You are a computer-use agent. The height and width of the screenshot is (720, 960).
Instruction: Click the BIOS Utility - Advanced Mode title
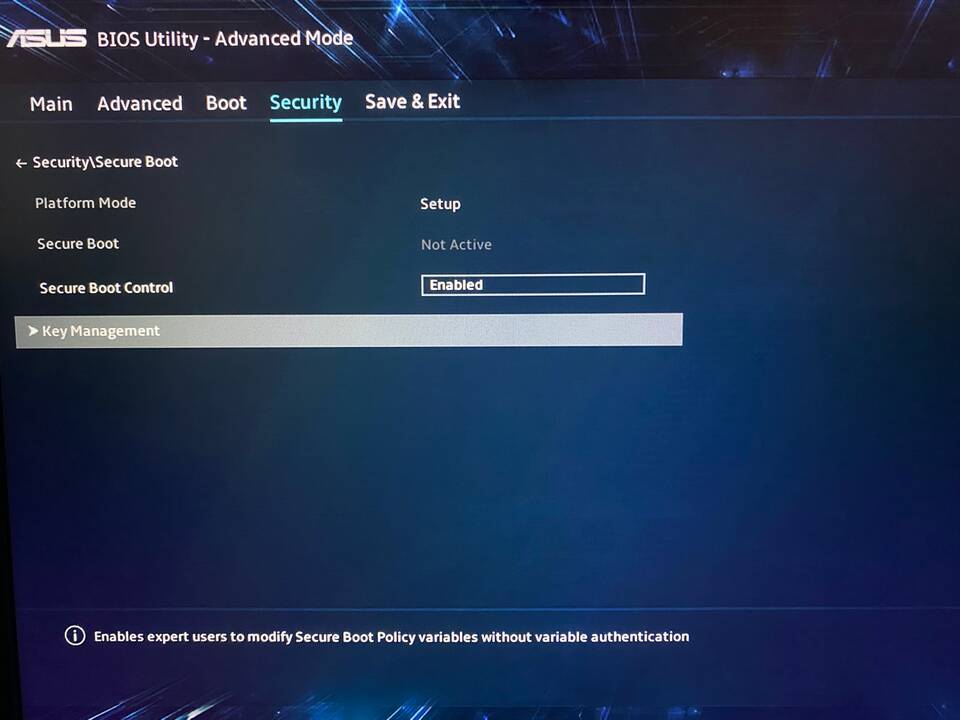pos(225,39)
